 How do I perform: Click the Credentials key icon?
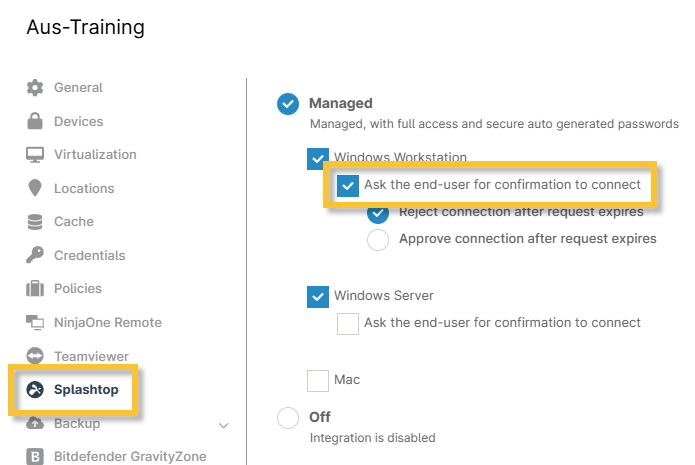[x=35, y=256]
